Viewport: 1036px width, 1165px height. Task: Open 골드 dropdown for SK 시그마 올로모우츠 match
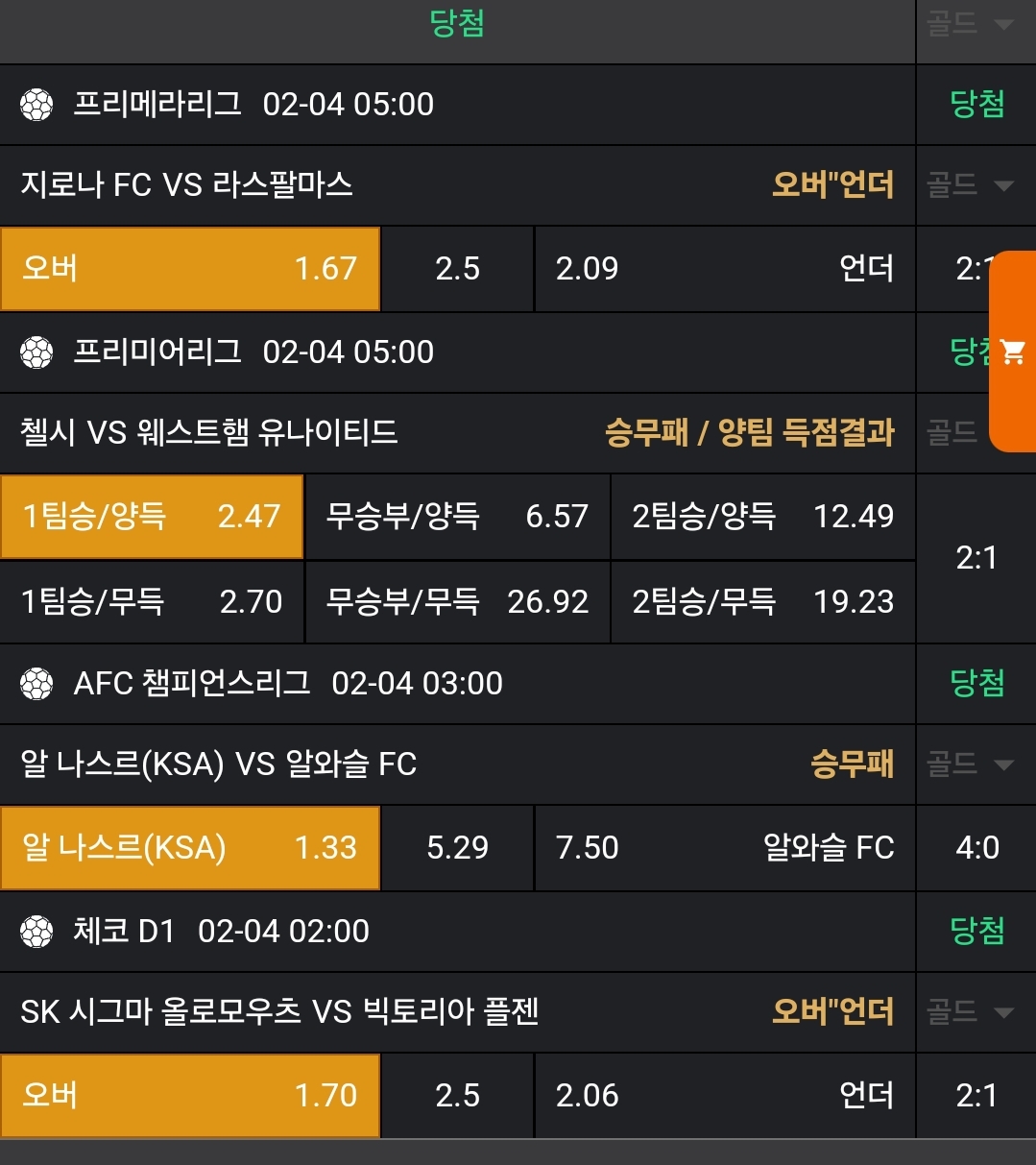coord(972,1011)
